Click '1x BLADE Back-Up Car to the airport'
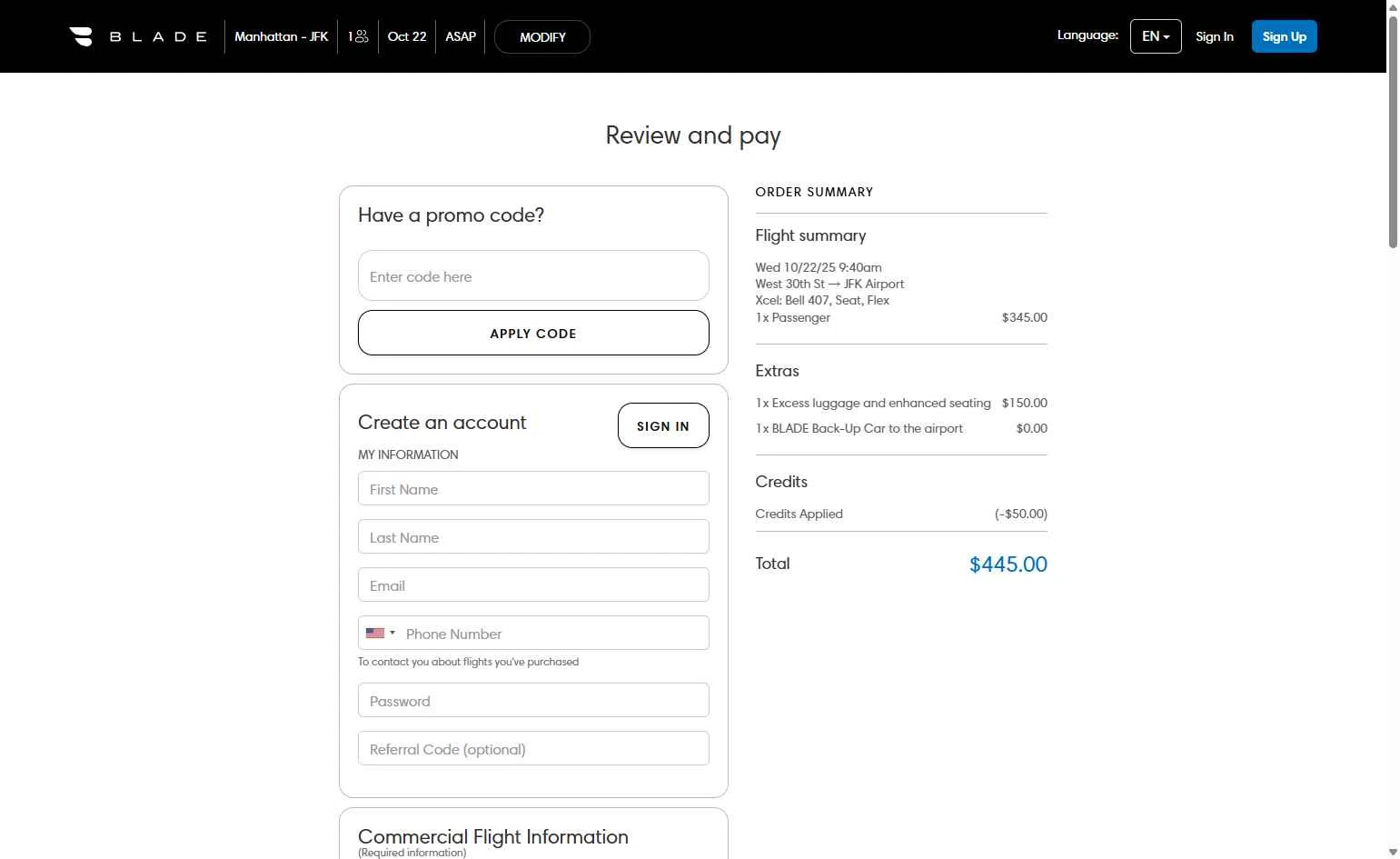1400x859 pixels. coord(859,428)
